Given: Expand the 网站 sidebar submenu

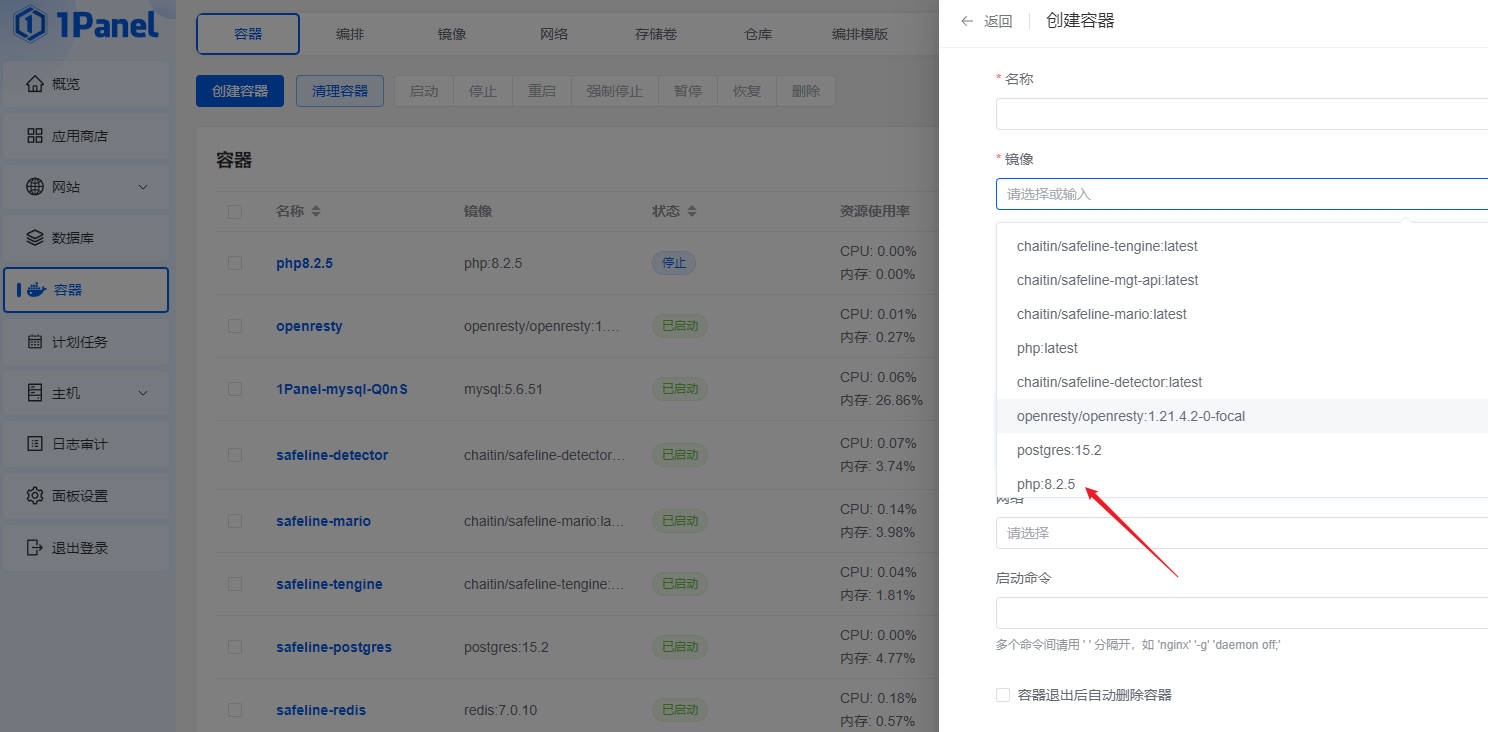Looking at the screenshot, I should point(143,187).
